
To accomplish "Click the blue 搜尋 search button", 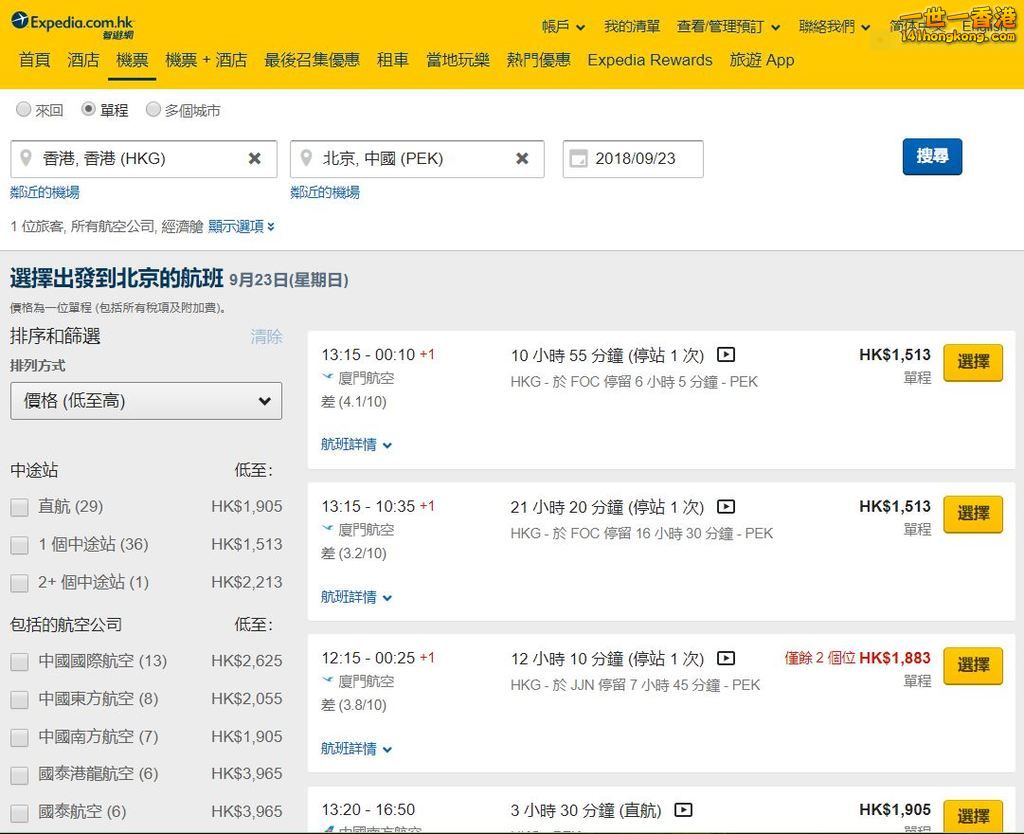I will [932, 156].
